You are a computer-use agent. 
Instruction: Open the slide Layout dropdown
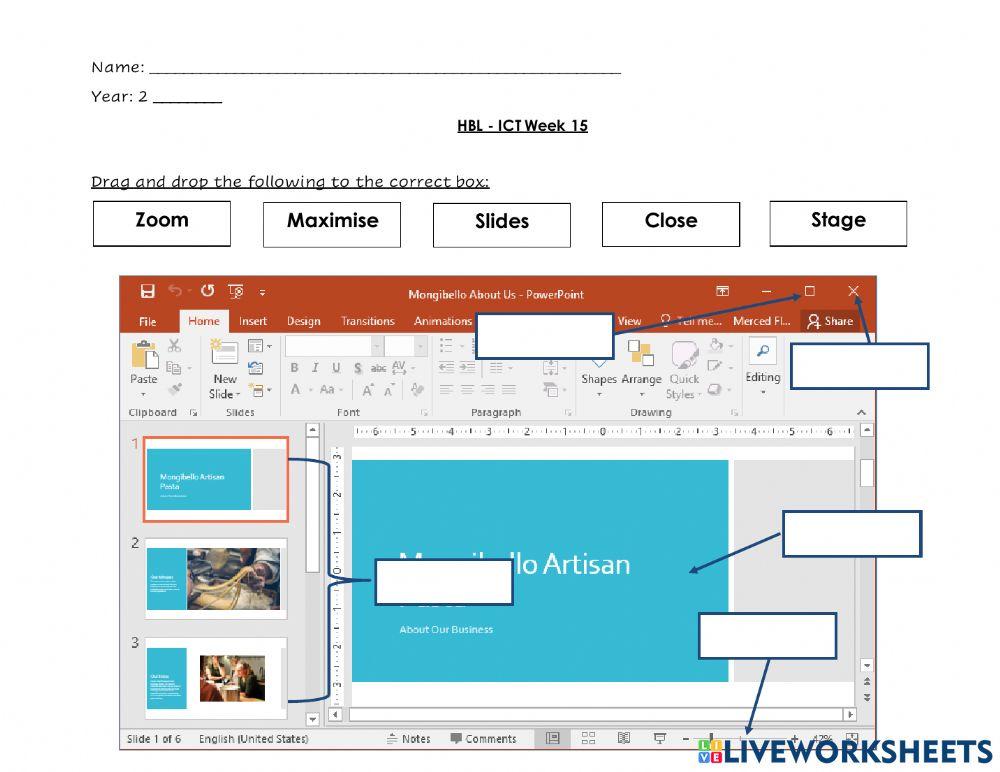pos(259,346)
